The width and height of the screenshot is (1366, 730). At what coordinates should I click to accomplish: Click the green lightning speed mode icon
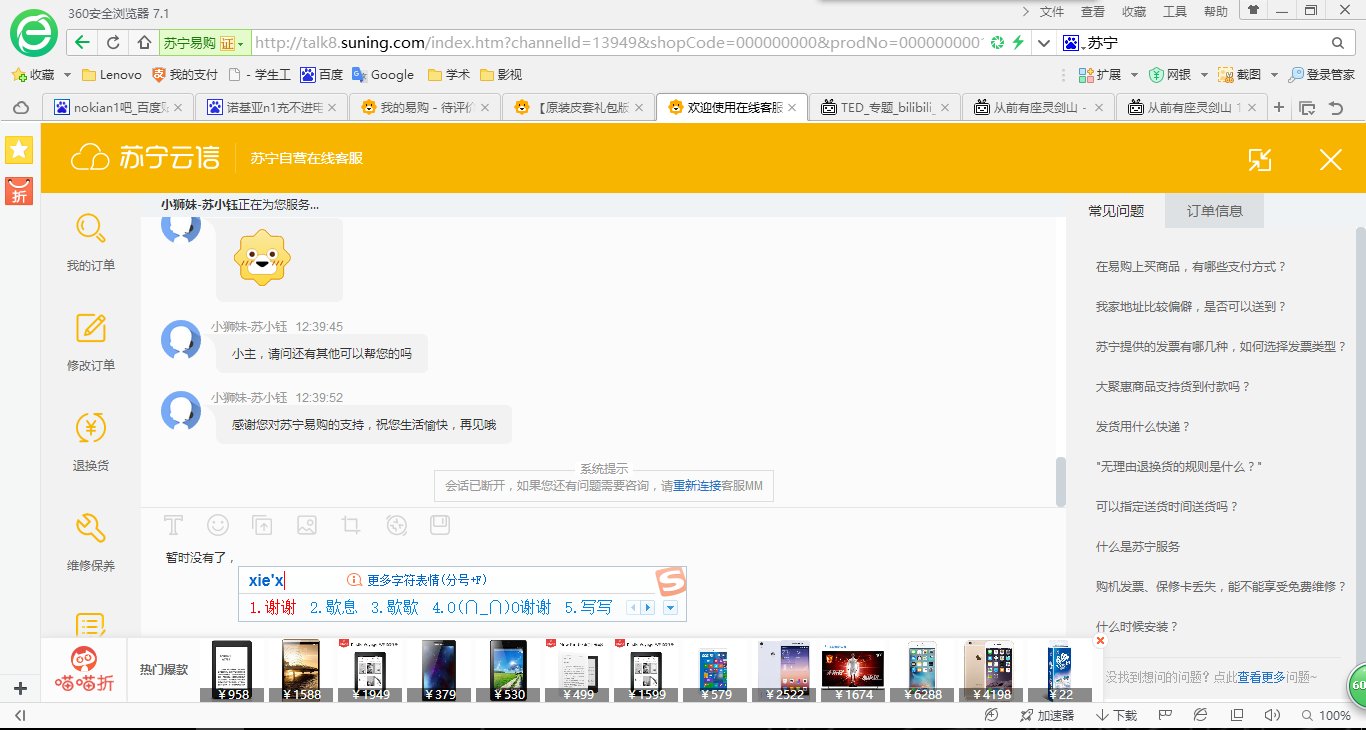point(1018,43)
